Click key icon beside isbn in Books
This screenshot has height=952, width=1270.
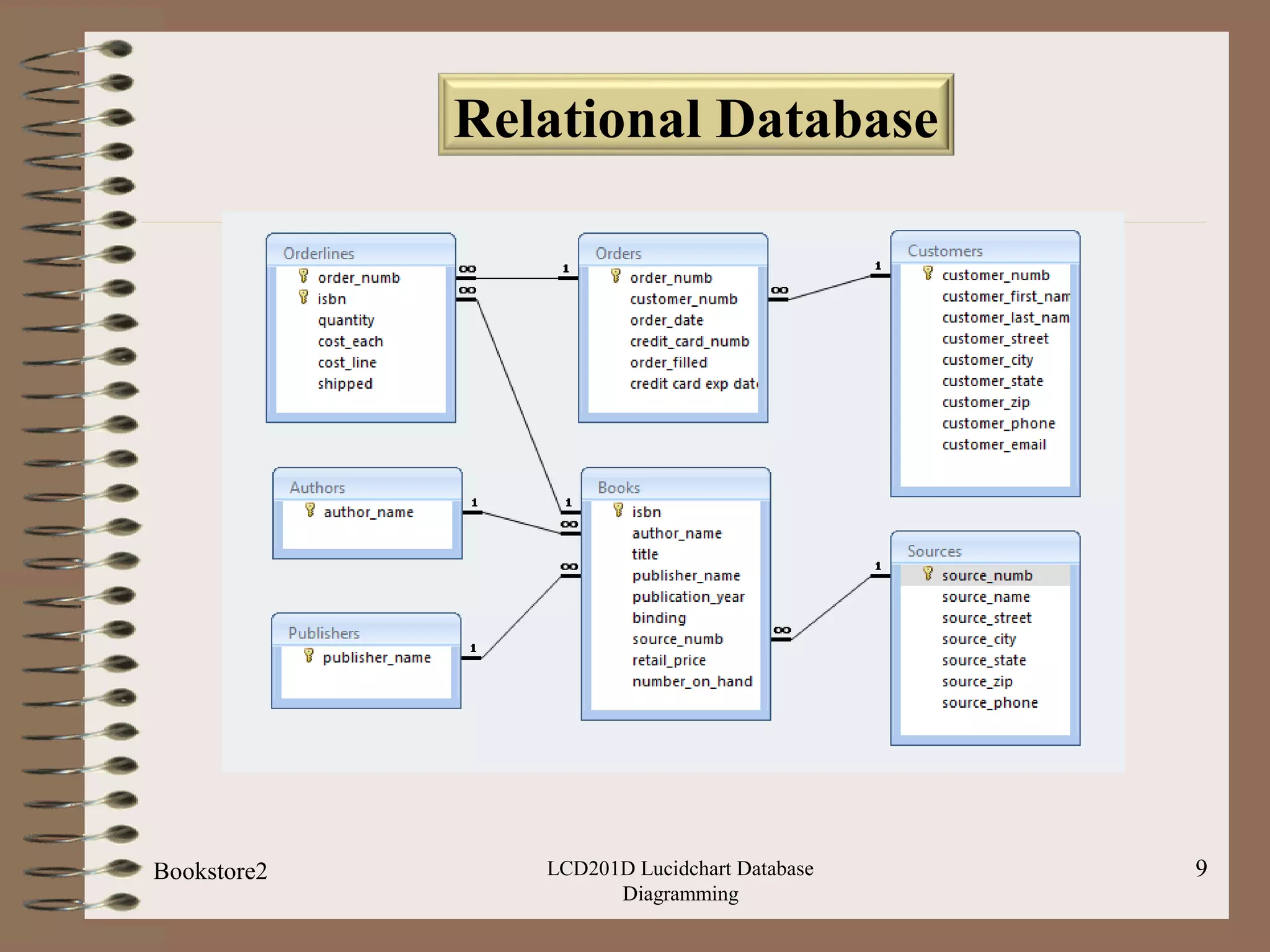coord(618,510)
